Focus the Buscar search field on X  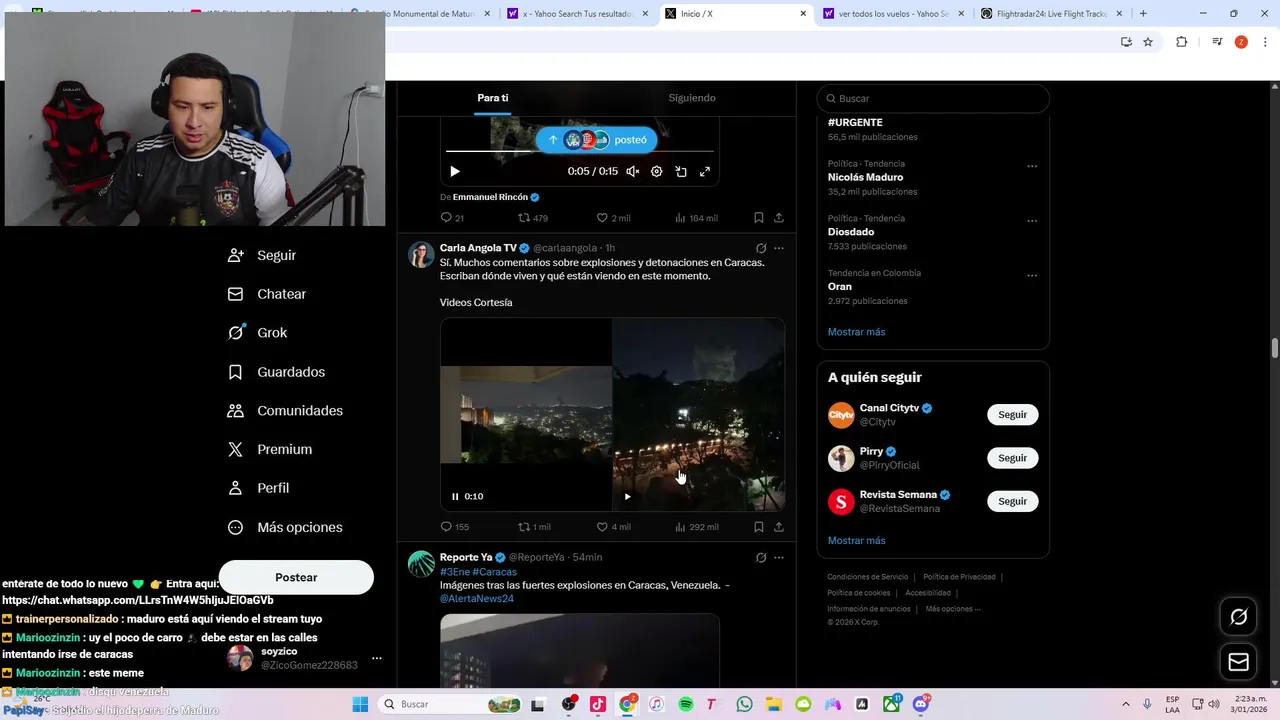[x=933, y=98]
